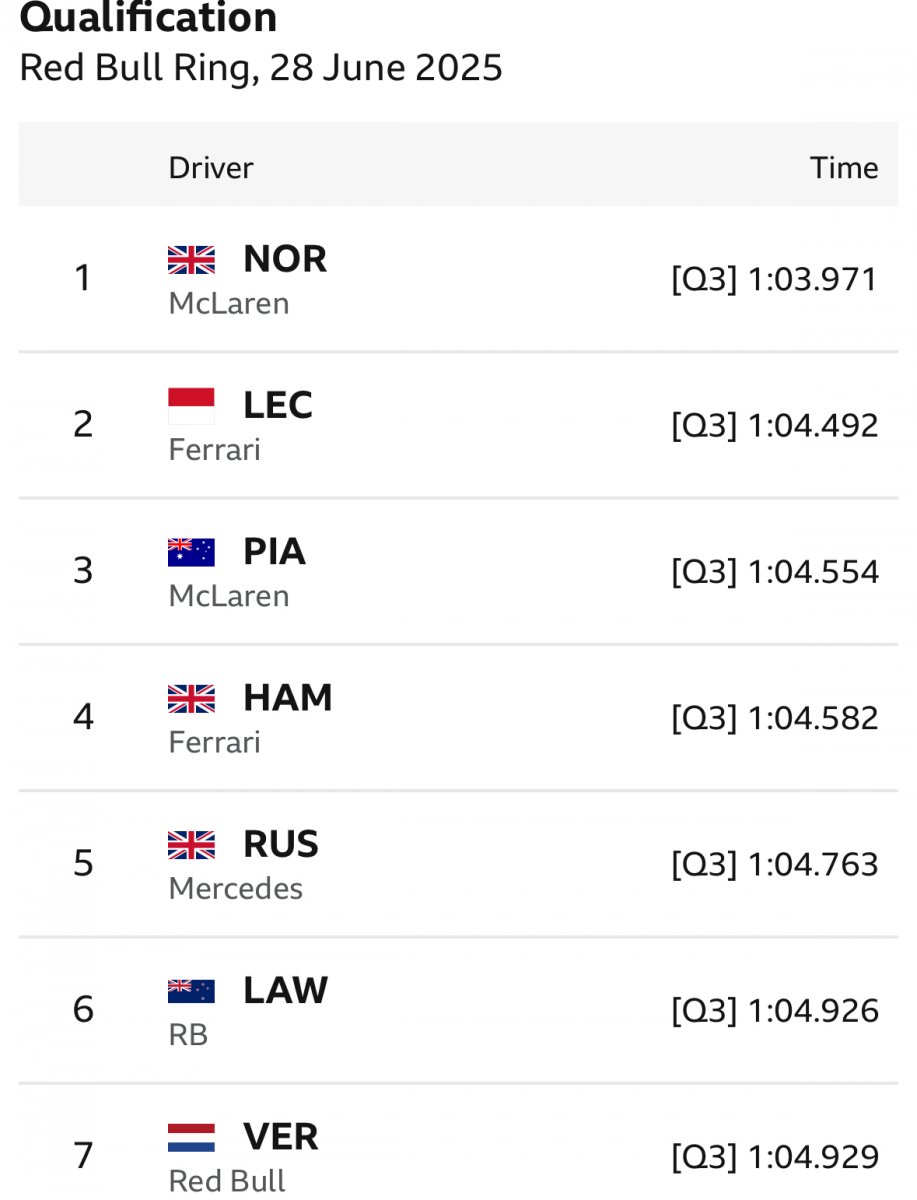Click the Australian flag beside PIA
Screen dimensions: 917x1200
(191, 552)
